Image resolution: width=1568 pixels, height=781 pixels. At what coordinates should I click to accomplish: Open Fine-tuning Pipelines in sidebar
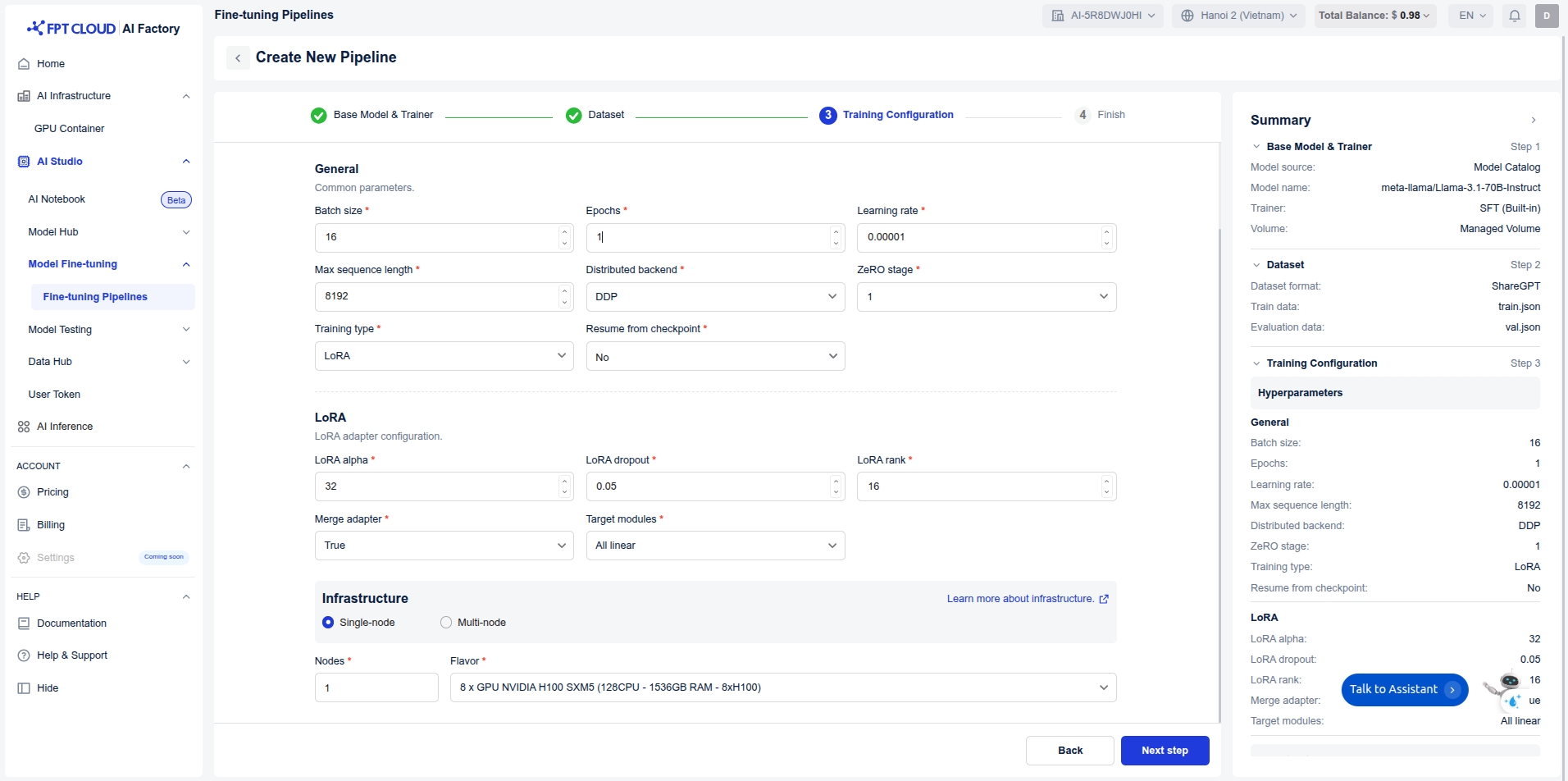click(95, 297)
